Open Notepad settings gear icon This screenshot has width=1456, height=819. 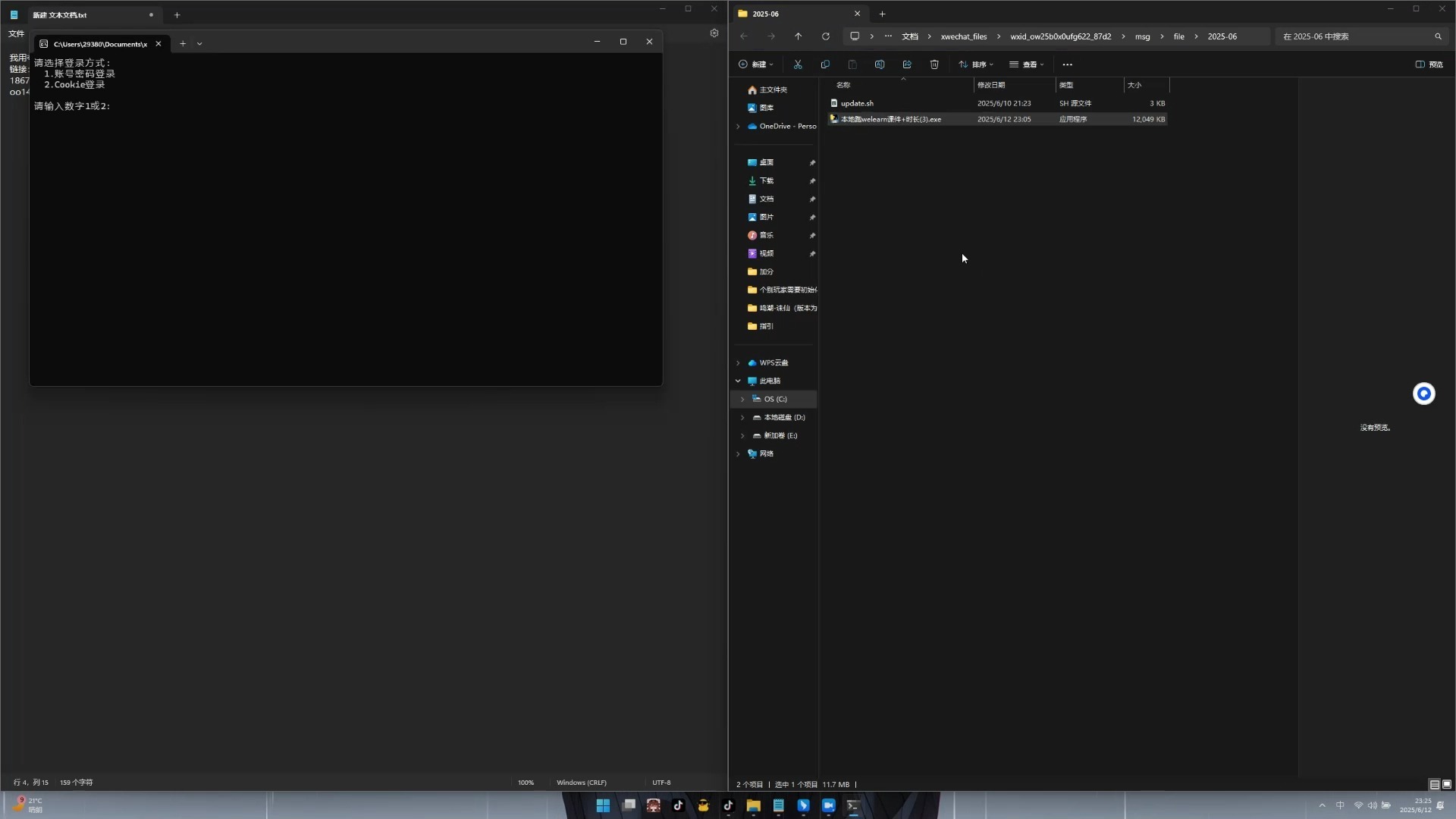coord(714,33)
